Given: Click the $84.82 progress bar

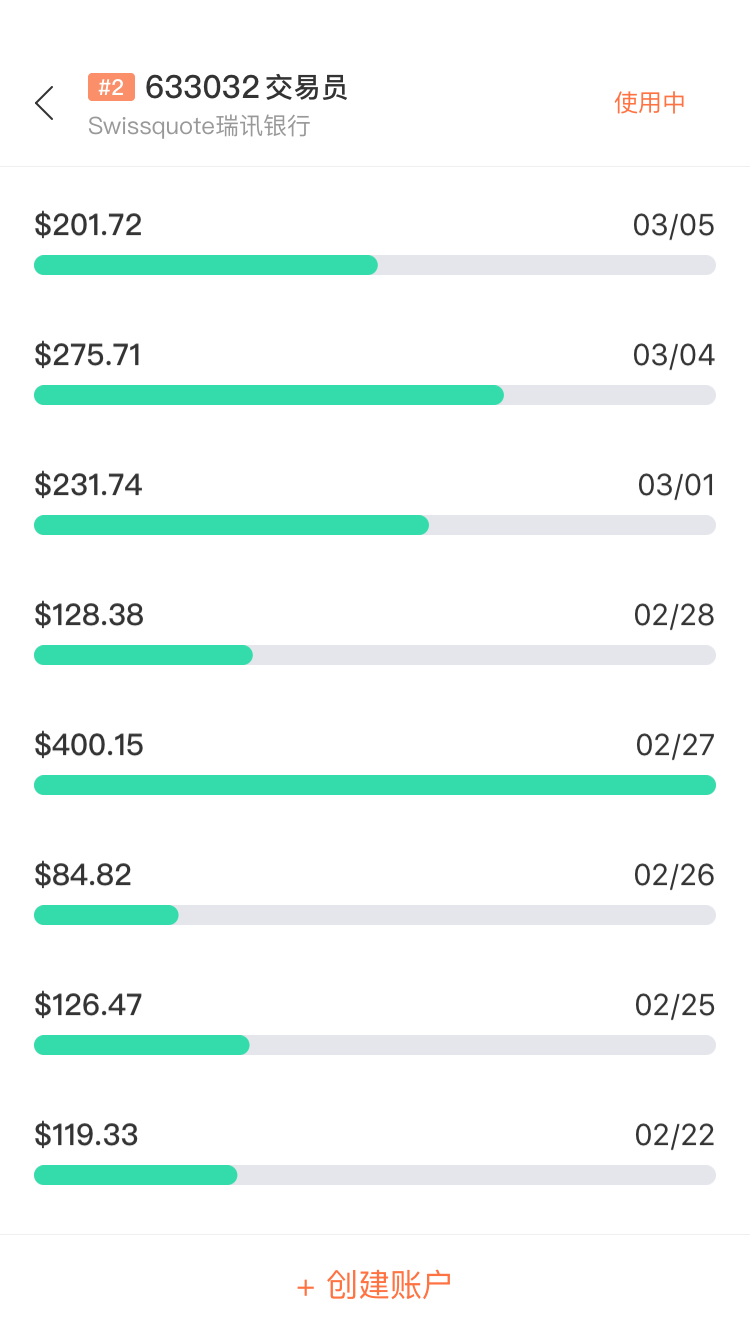Looking at the screenshot, I should point(375,915).
